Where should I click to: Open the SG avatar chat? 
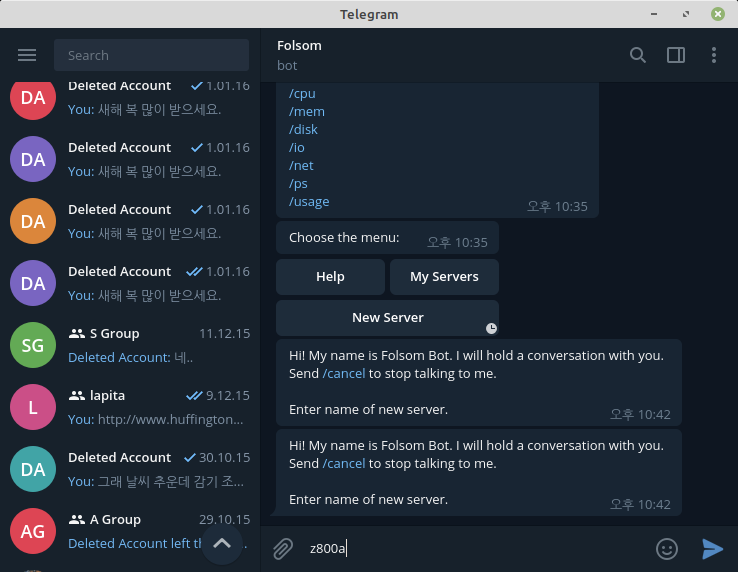pyautogui.click(x=33, y=345)
